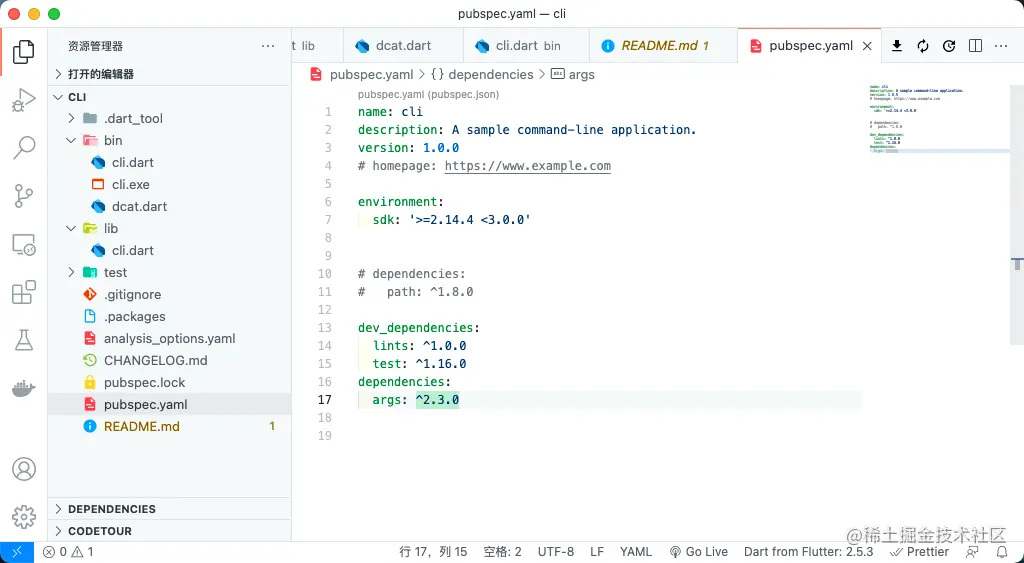Screen dimensions: 1024x563
Task: Open the Docker view
Action: pos(23,389)
